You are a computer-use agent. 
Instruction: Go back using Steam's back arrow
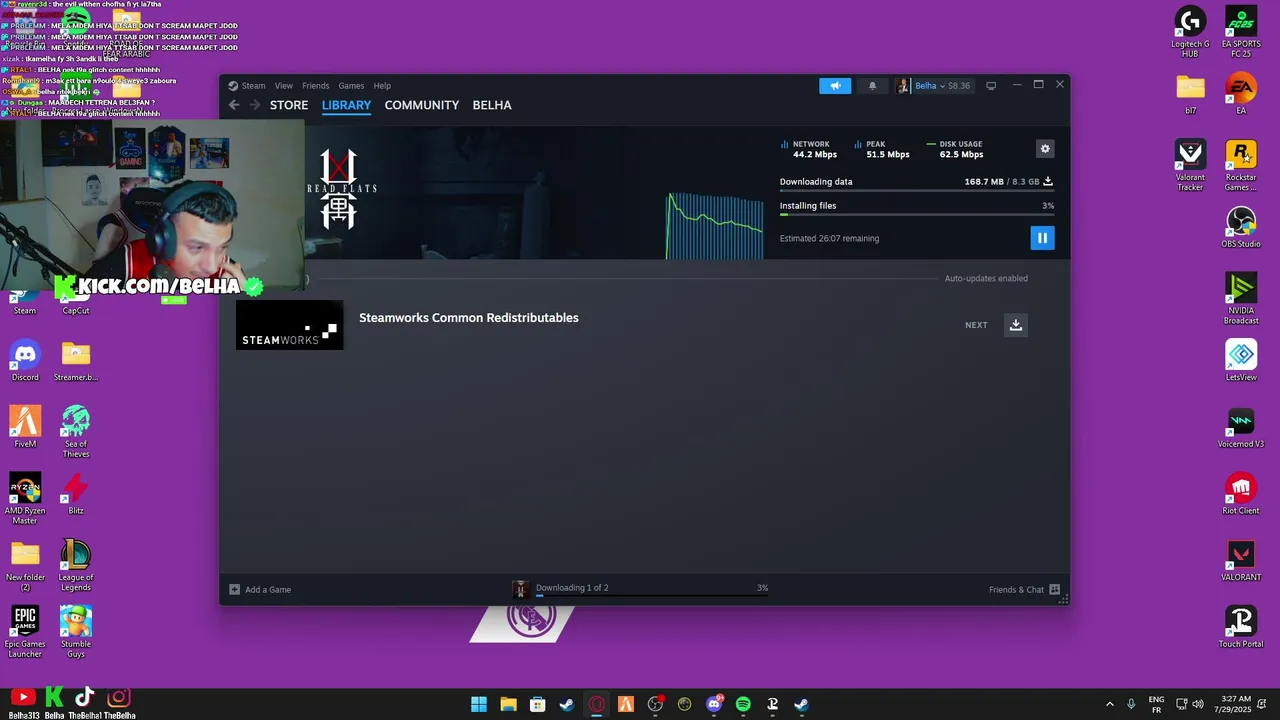pyautogui.click(x=234, y=105)
